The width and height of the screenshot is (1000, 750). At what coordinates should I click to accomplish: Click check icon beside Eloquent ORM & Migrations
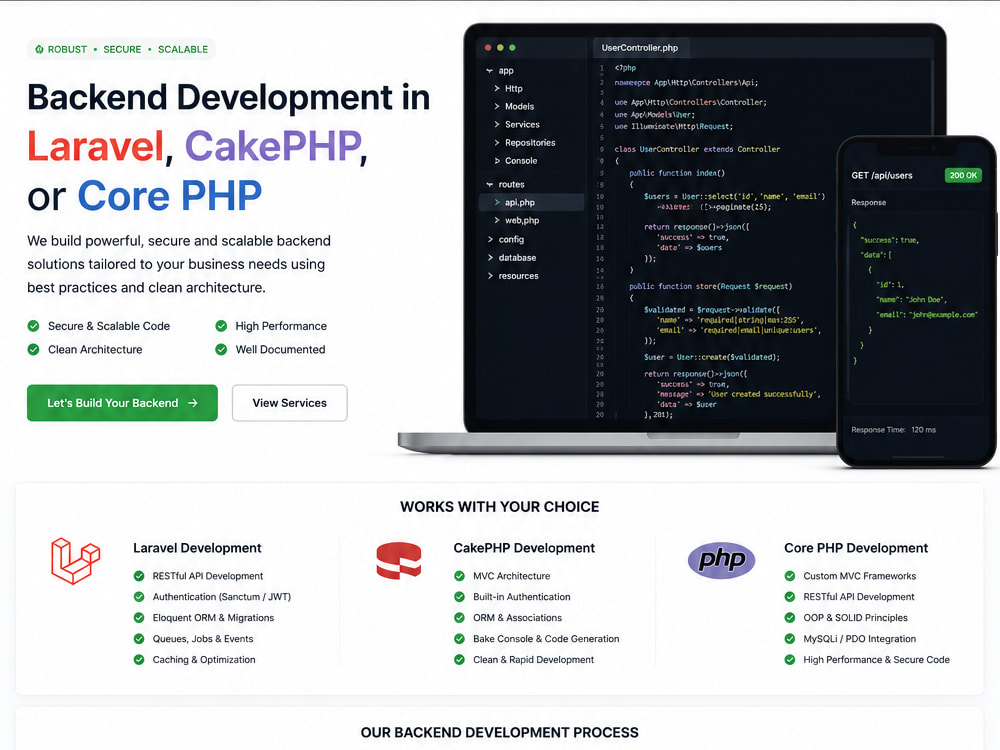coord(139,618)
